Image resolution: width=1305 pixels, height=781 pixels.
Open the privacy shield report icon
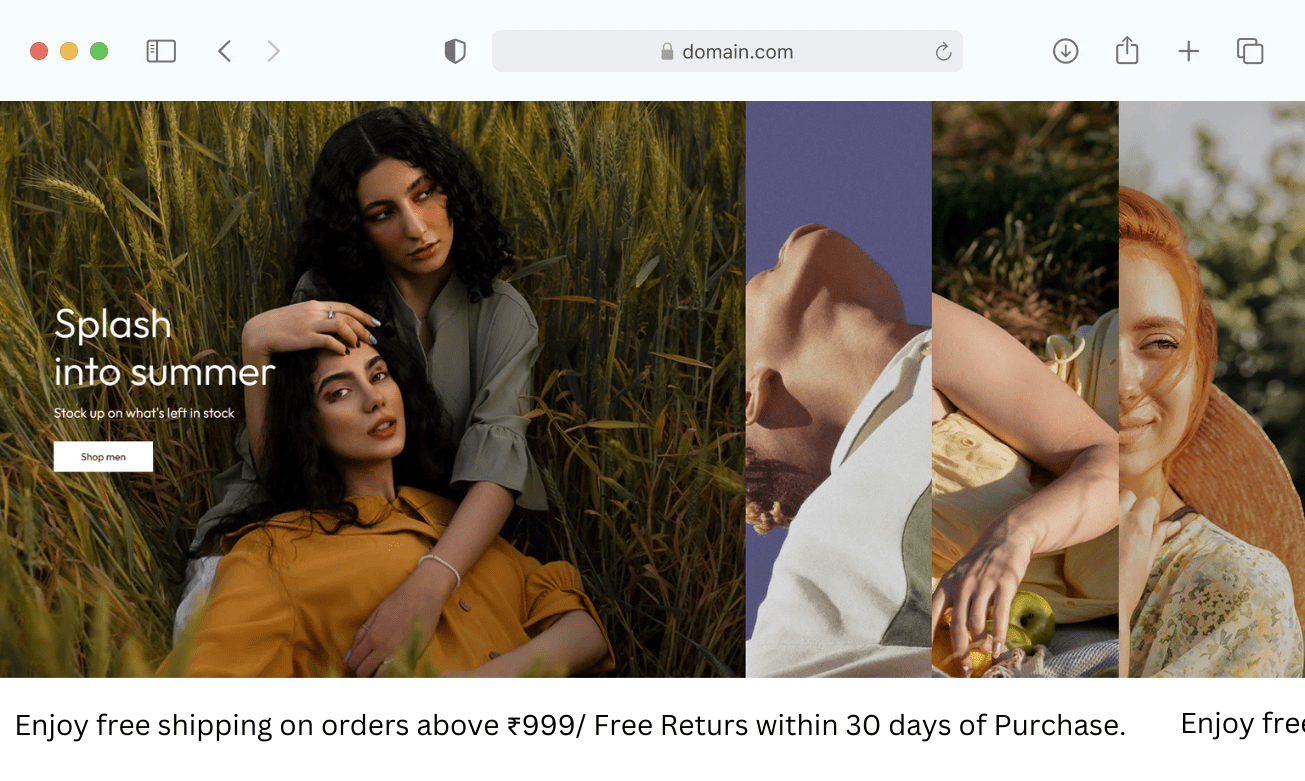[455, 51]
